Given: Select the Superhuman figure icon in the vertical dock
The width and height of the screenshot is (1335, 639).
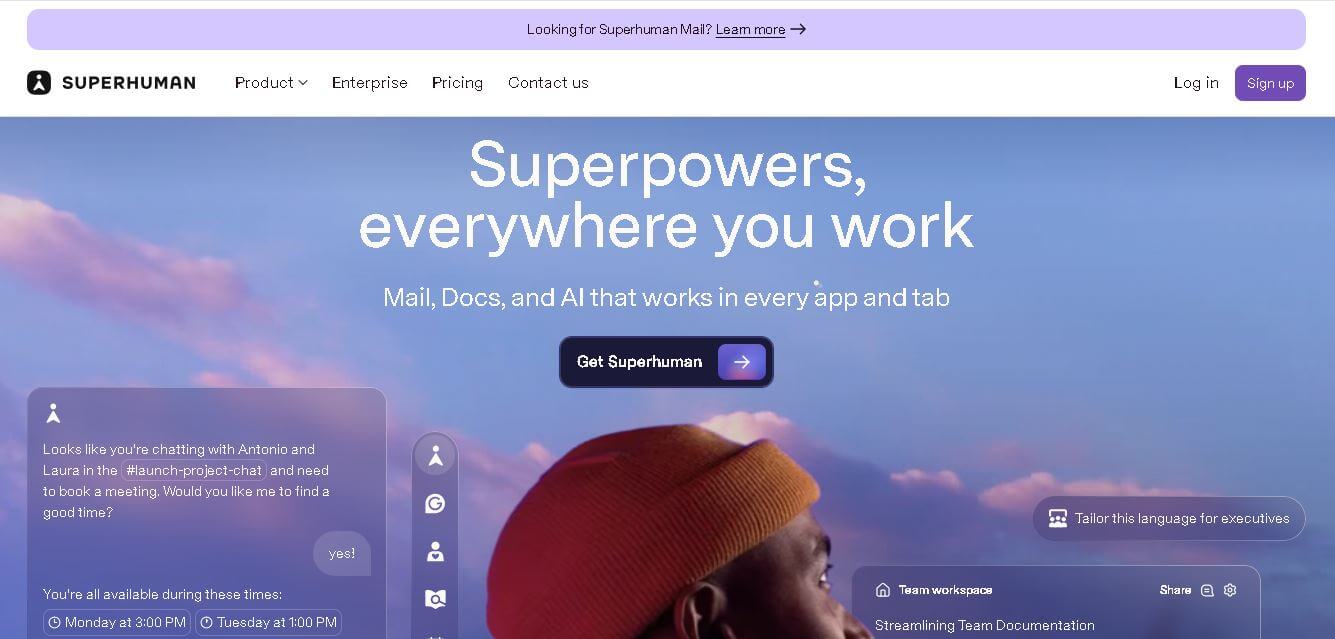Looking at the screenshot, I should click(435, 456).
